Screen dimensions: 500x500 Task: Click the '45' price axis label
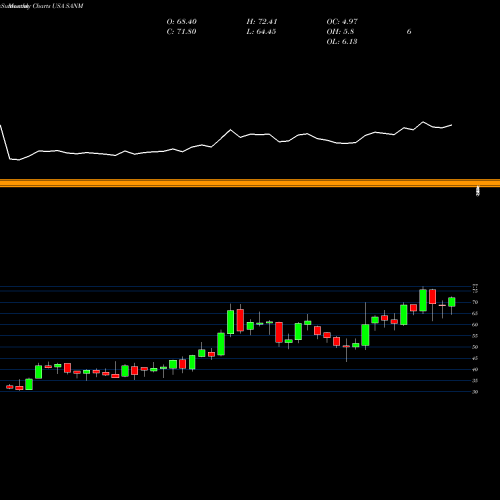pos(475,358)
